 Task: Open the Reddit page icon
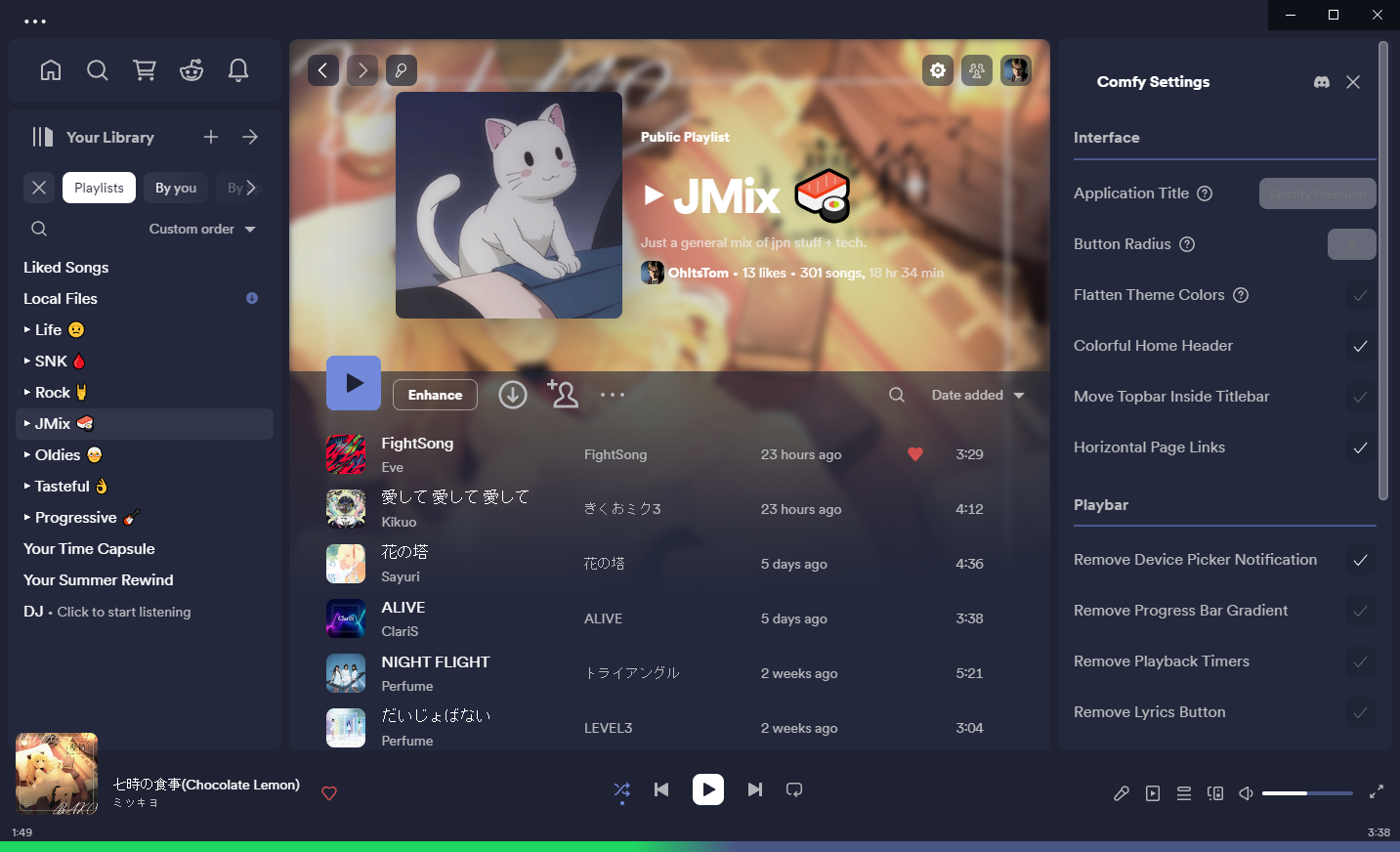[x=191, y=70]
